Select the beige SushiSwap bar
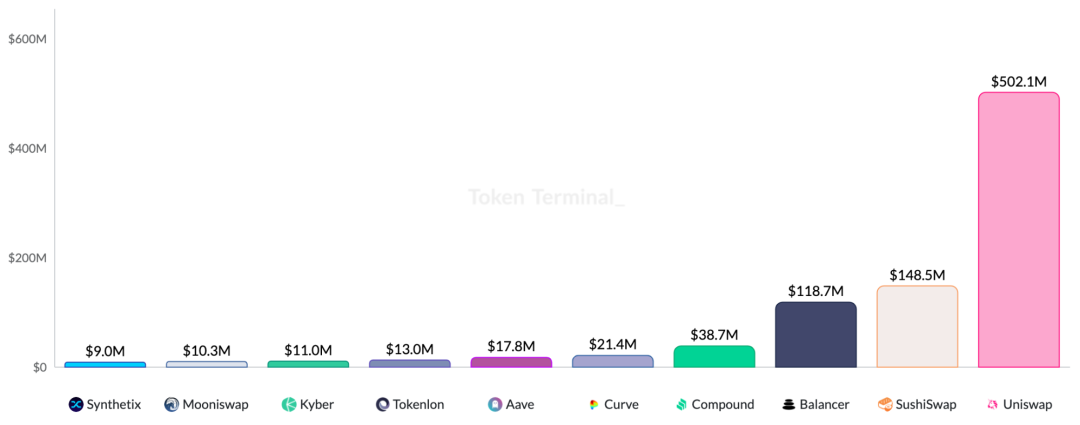 point(917,326)
